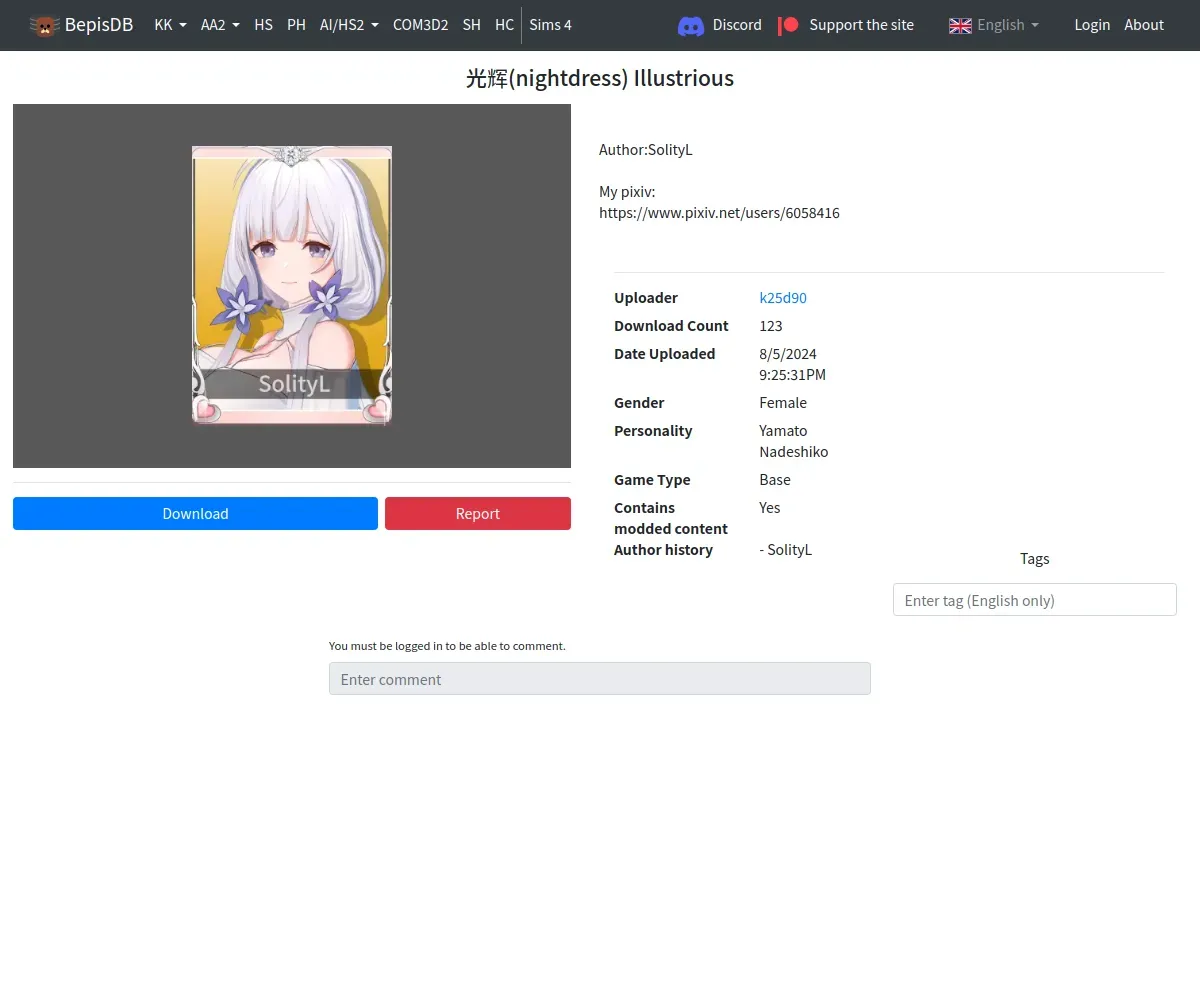
Task: Click the card title 光辉(nightdress) Illustrious
Action: pyautogui.click(x=600, y=78)
